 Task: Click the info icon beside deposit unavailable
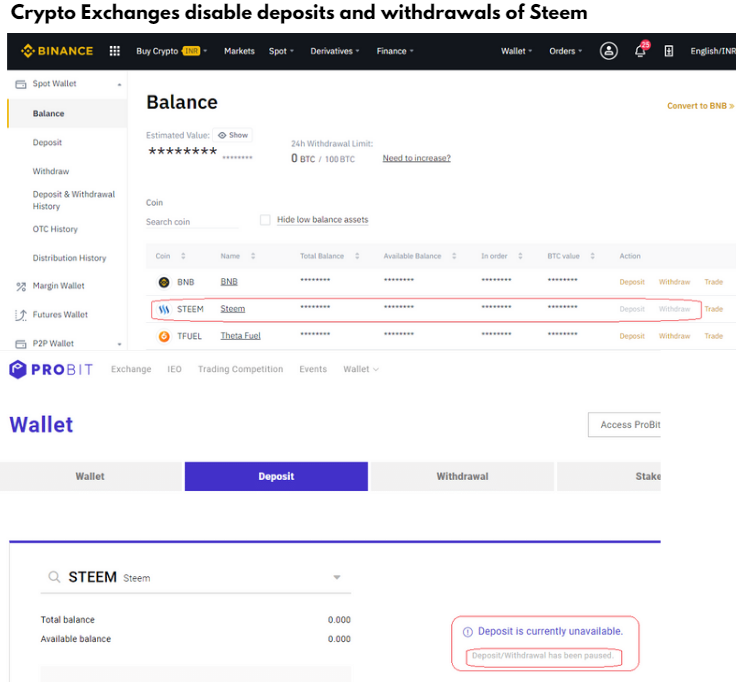tap(468, 632)
